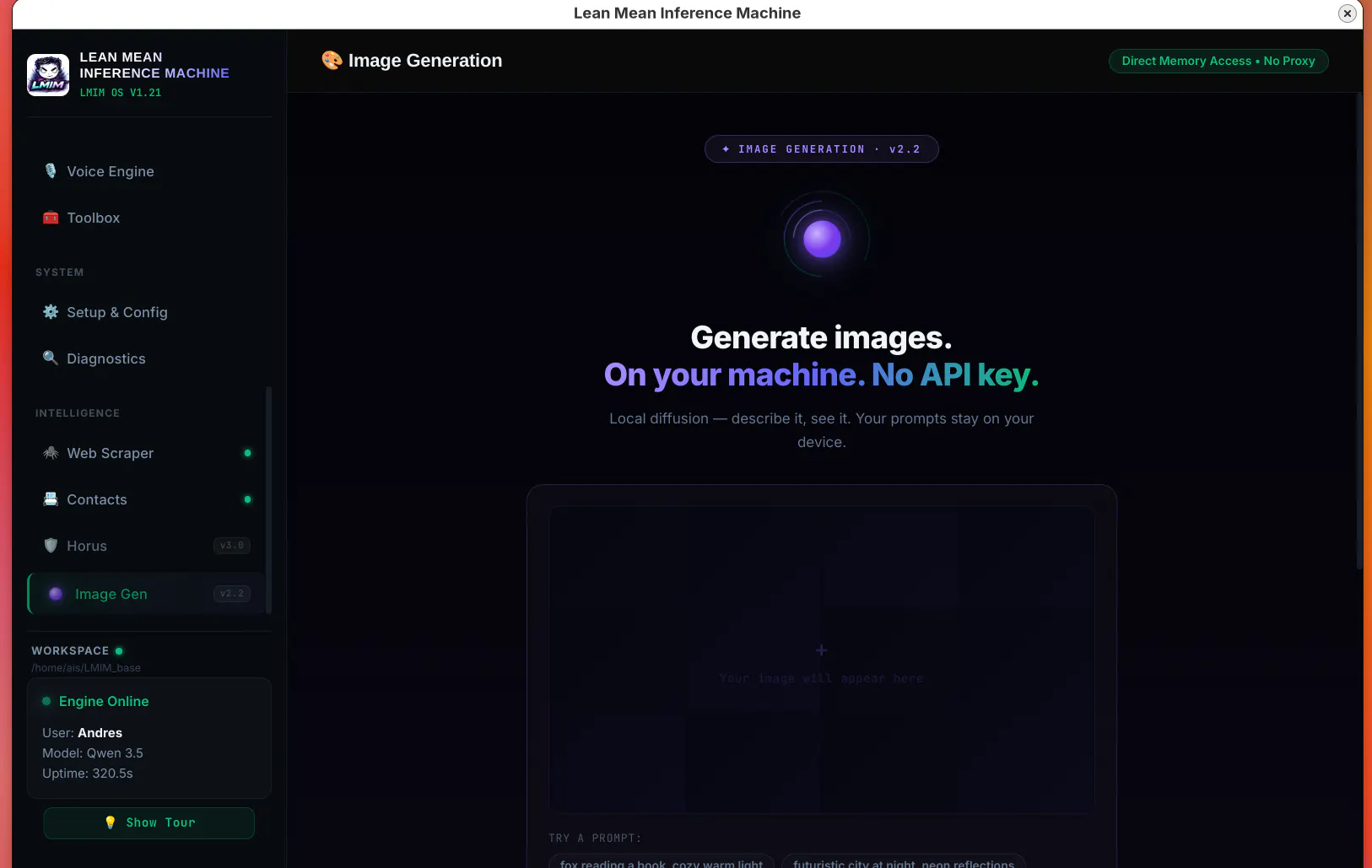The width and height of the screenshot is (1372, 868).
Task: Click the Voice Engine microphone icon
Action: pyautogui.click(x=51, y=171)
